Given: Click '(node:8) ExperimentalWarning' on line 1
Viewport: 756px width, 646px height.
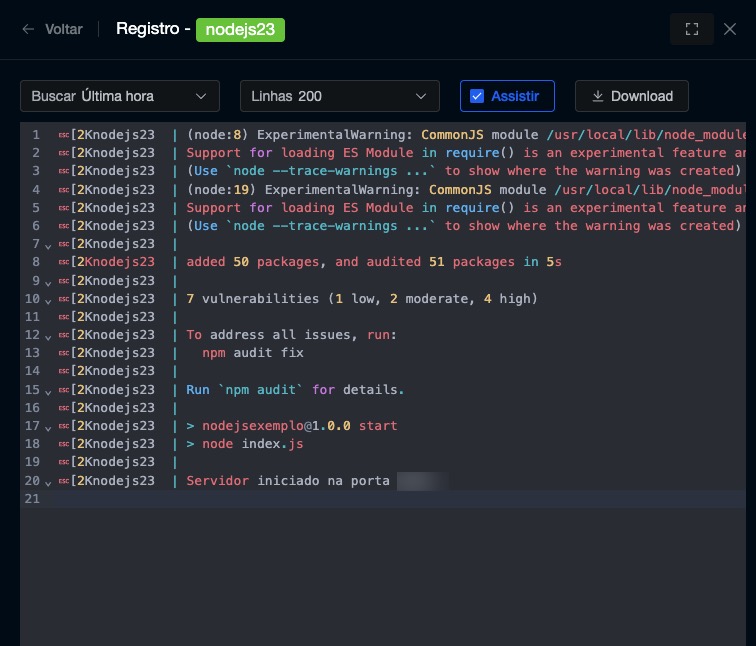Looking at the screenshot, I should (299, 135).
